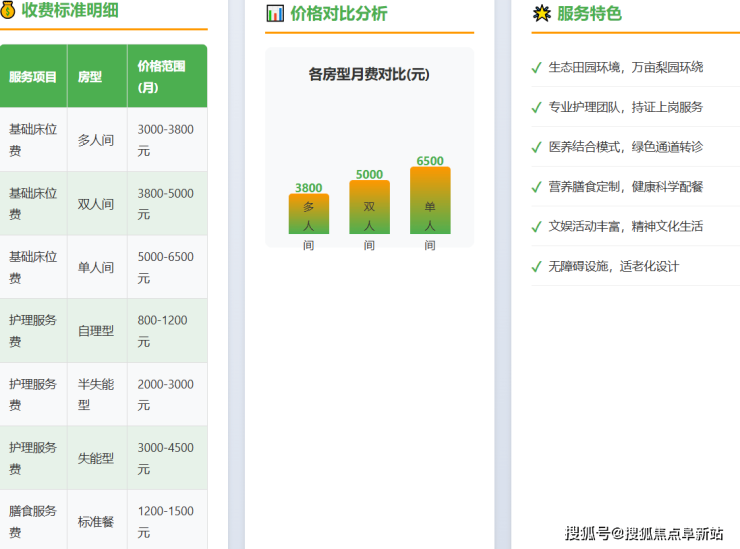Click the 6500 单人间 bar in chart
The image size is (740, 549).
click(430, 200)
